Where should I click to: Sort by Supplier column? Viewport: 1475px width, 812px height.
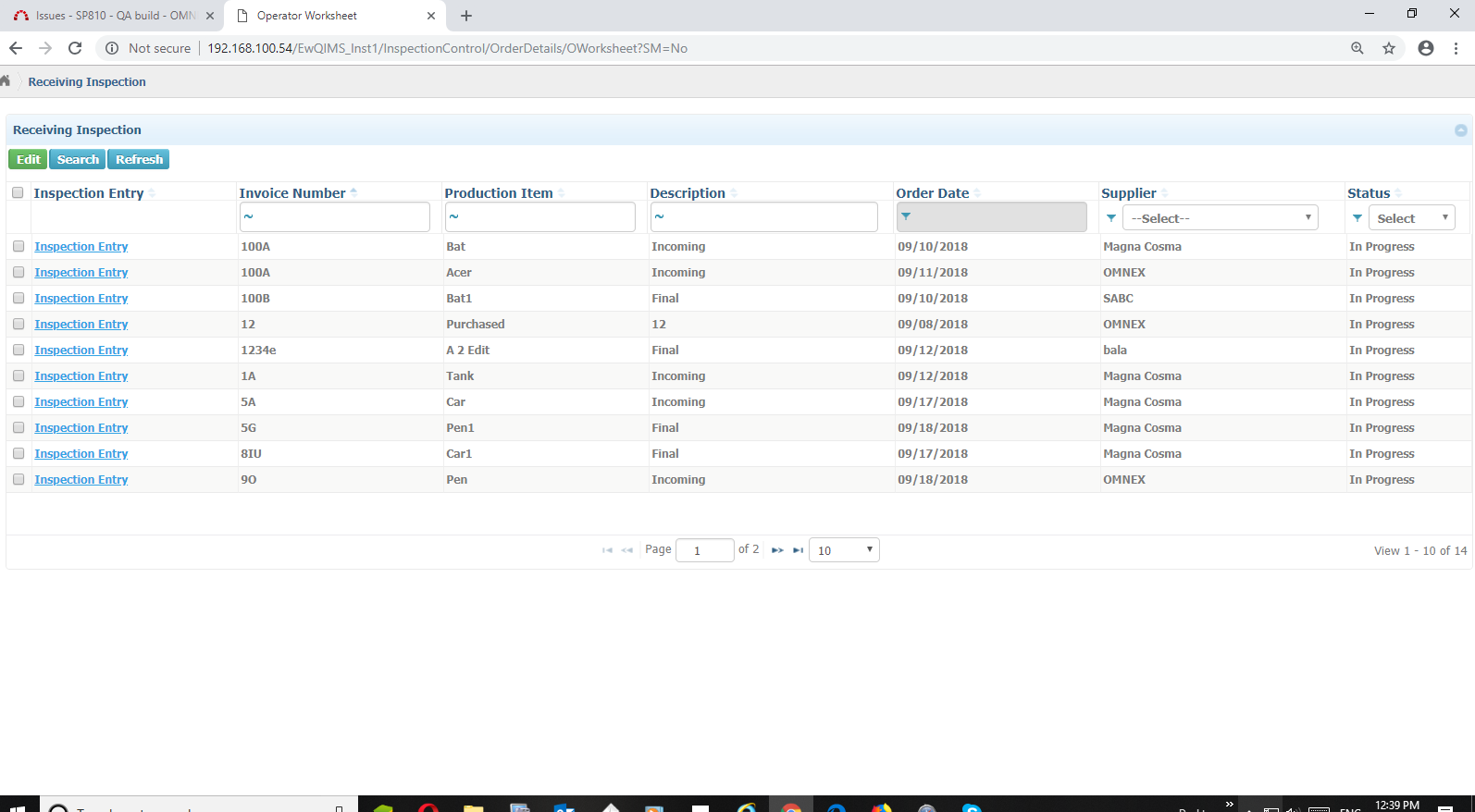point(1134,193)
